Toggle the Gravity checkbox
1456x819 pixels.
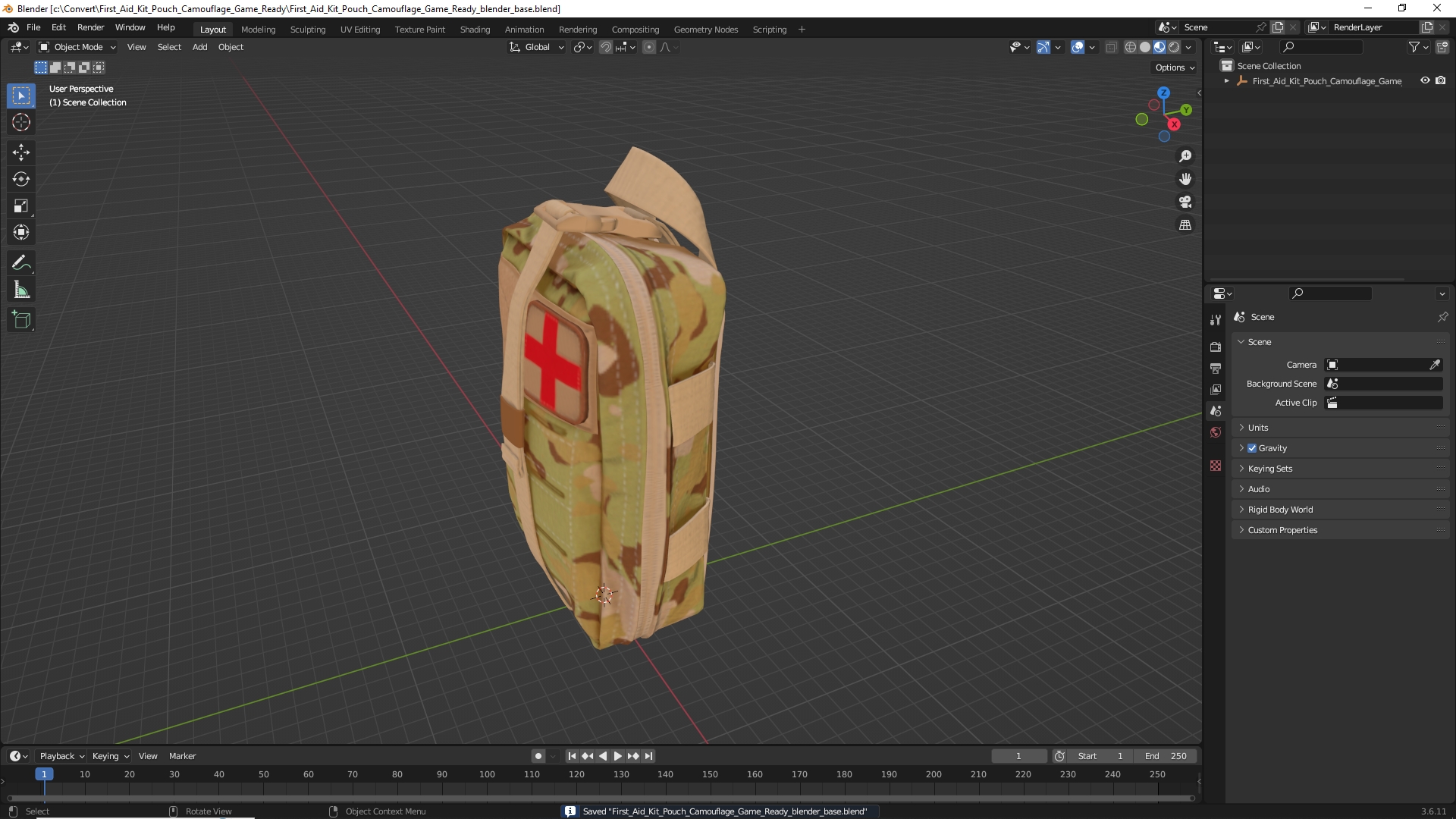tap(1252, 448)
